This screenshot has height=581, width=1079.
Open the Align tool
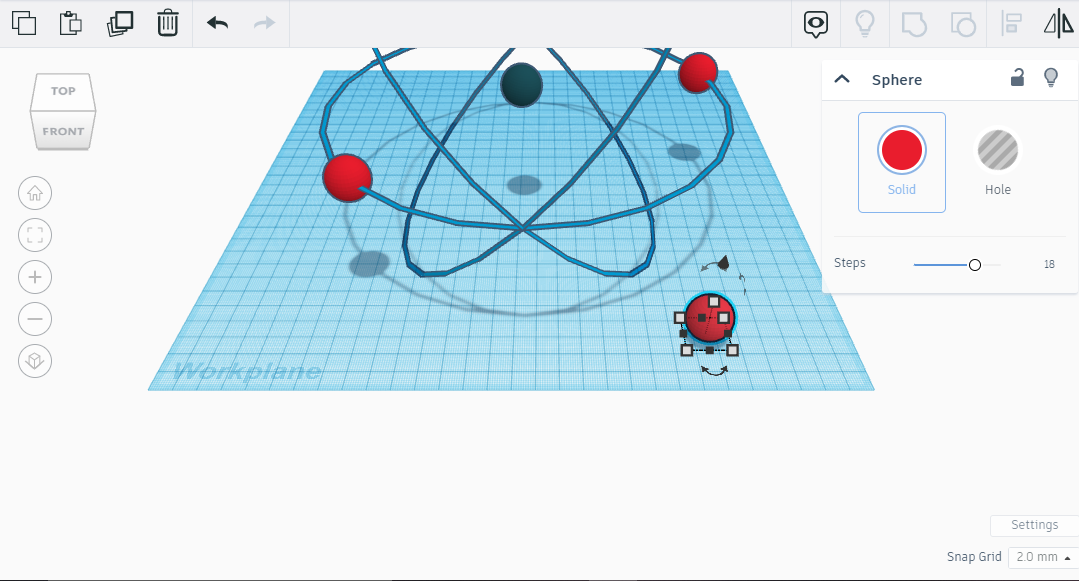coord(1011,22)
